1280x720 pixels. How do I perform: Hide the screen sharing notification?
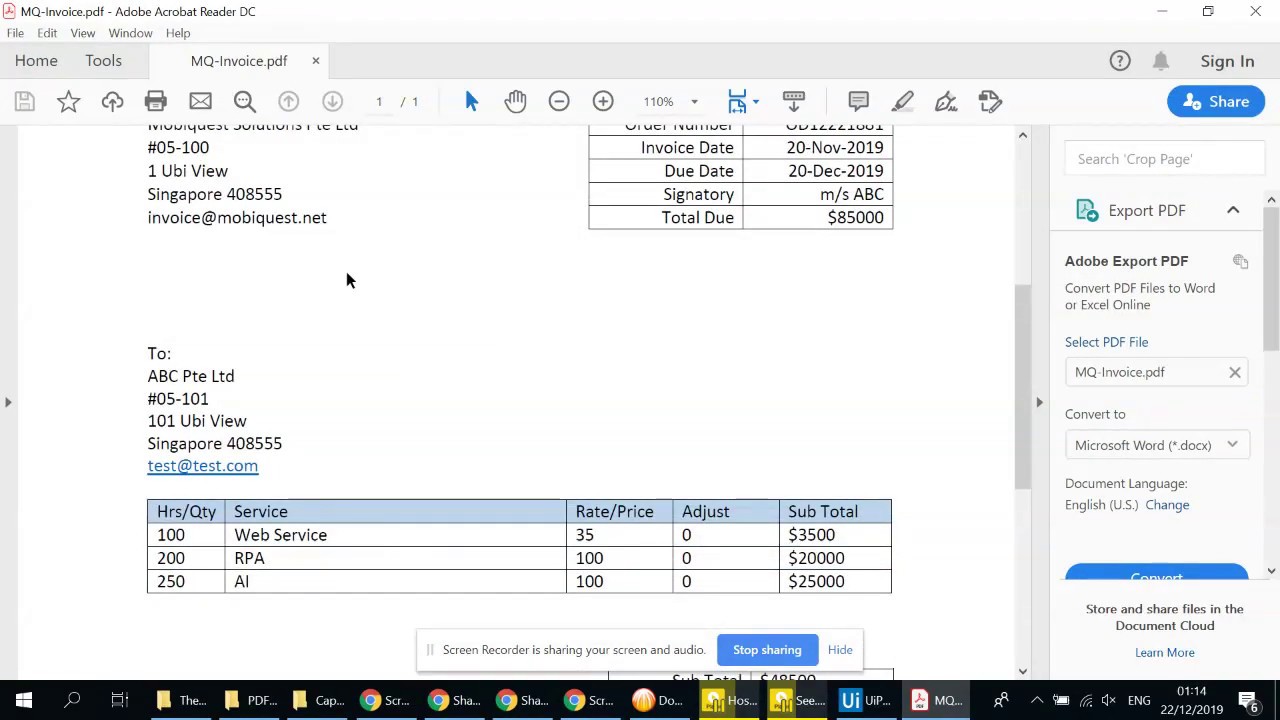[840, 650]
